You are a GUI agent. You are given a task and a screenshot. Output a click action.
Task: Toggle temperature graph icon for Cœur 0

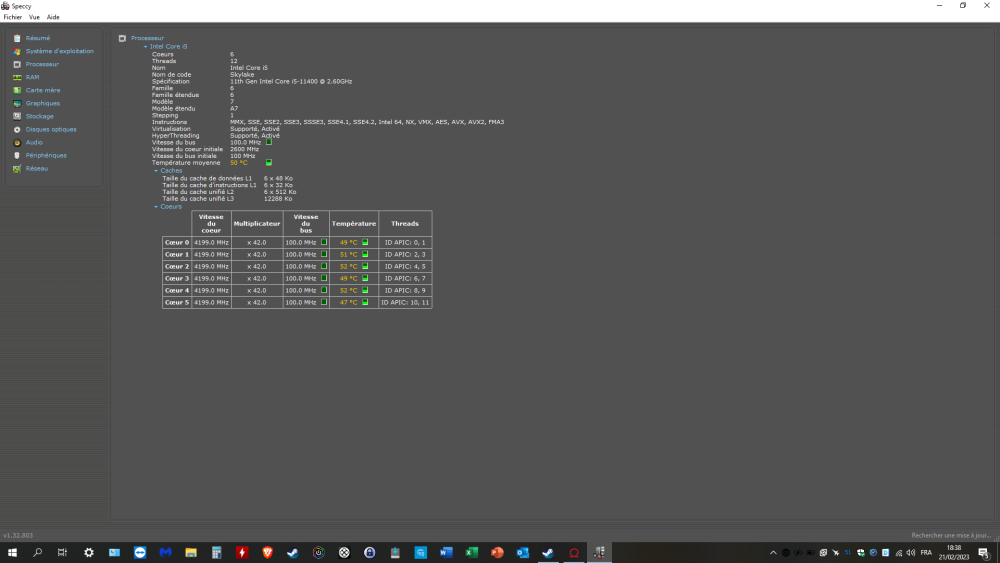(x=365, y=242)
